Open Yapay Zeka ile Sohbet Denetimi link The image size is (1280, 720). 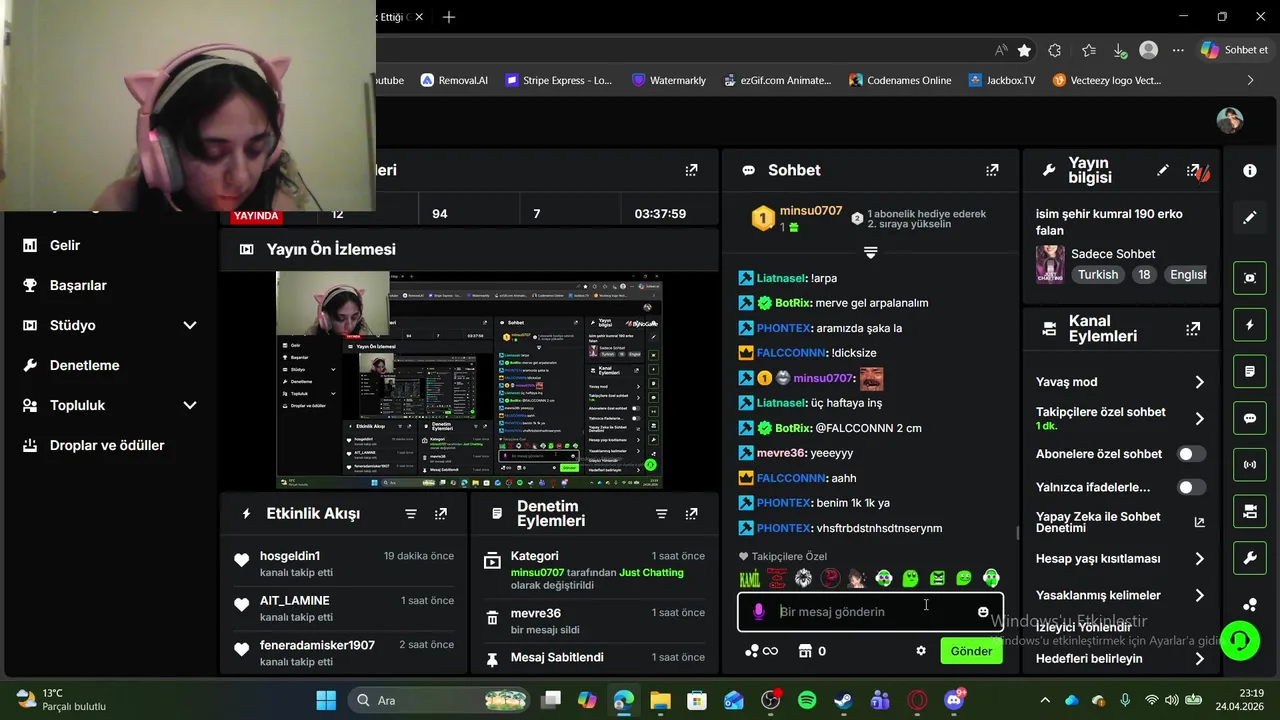1120,522
